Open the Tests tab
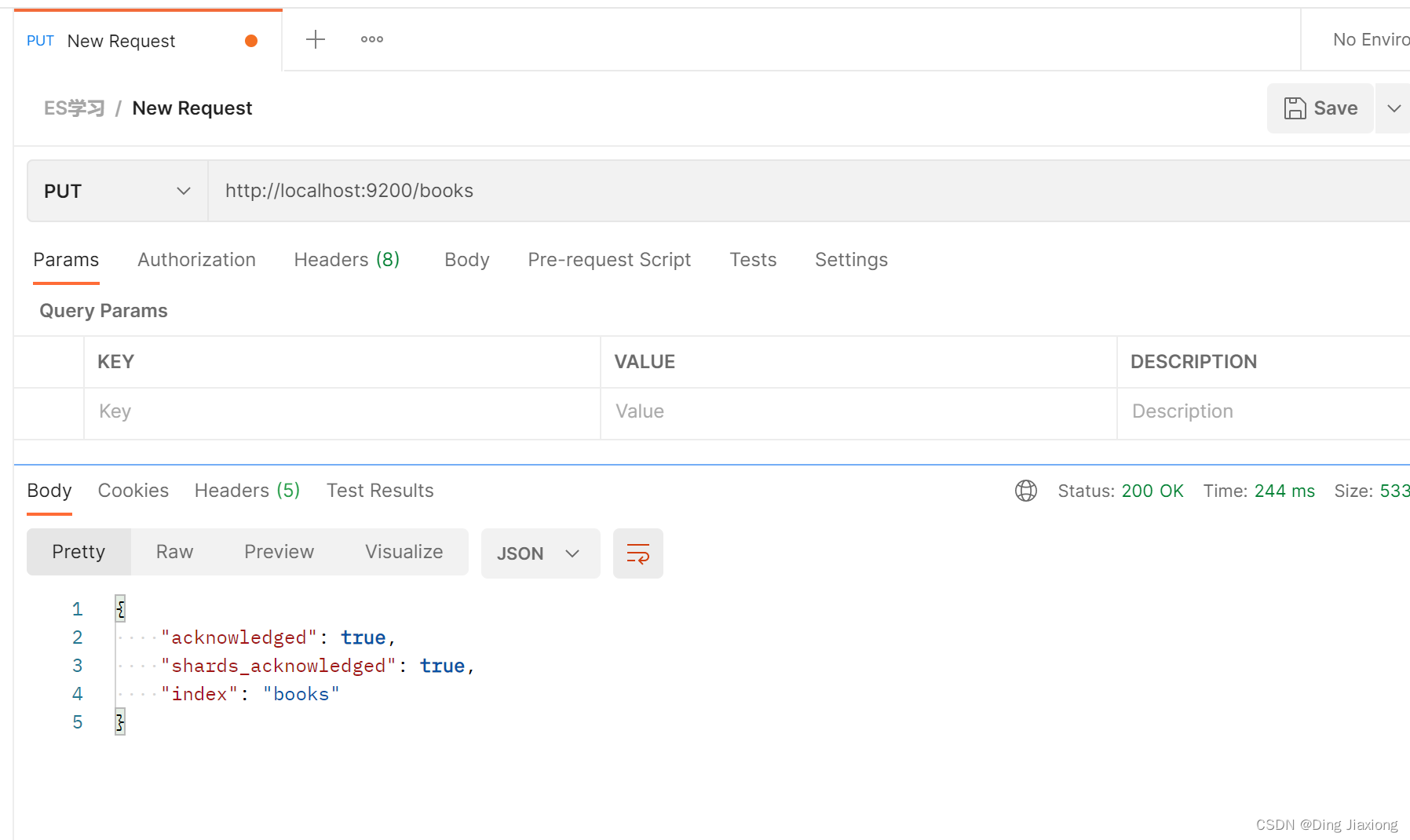 pos(753,260)
